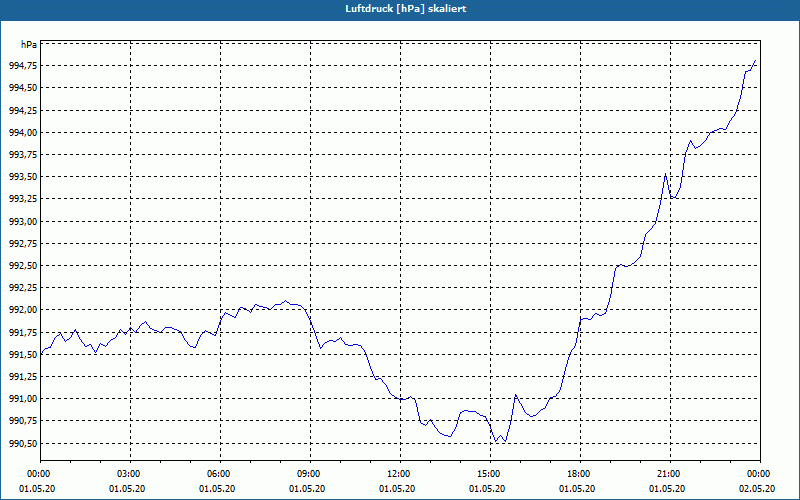Click the 991,00 y-axis value

(23, 399)
